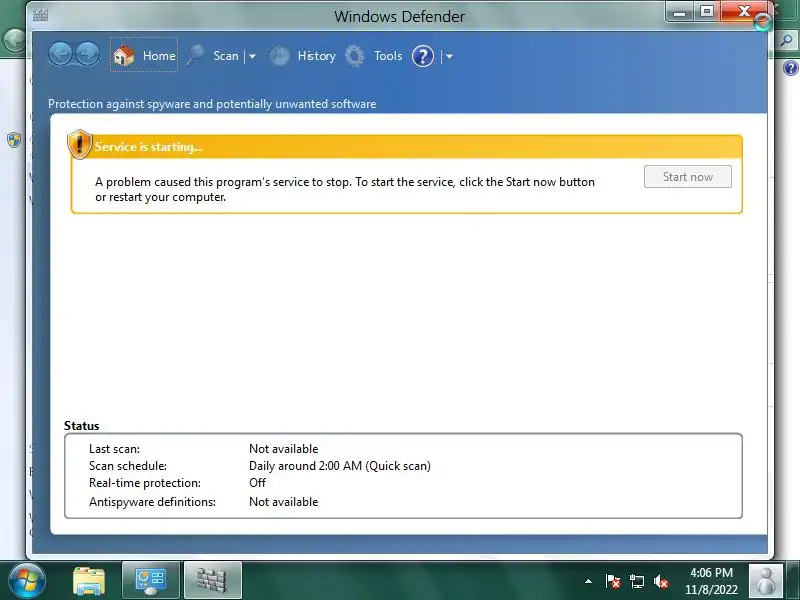Open Tools via the gear icon
Screen dimensions: 800x600
point(355,56)
